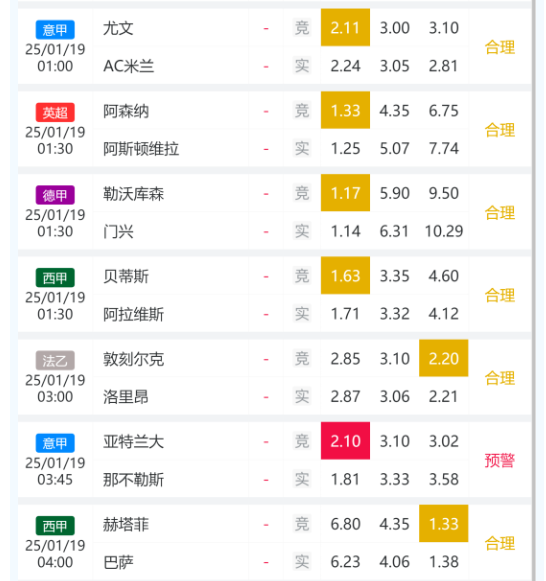This screenshot has width=546, height=581.
Task: Open team 勒沃库森
Action: [133, 194]
